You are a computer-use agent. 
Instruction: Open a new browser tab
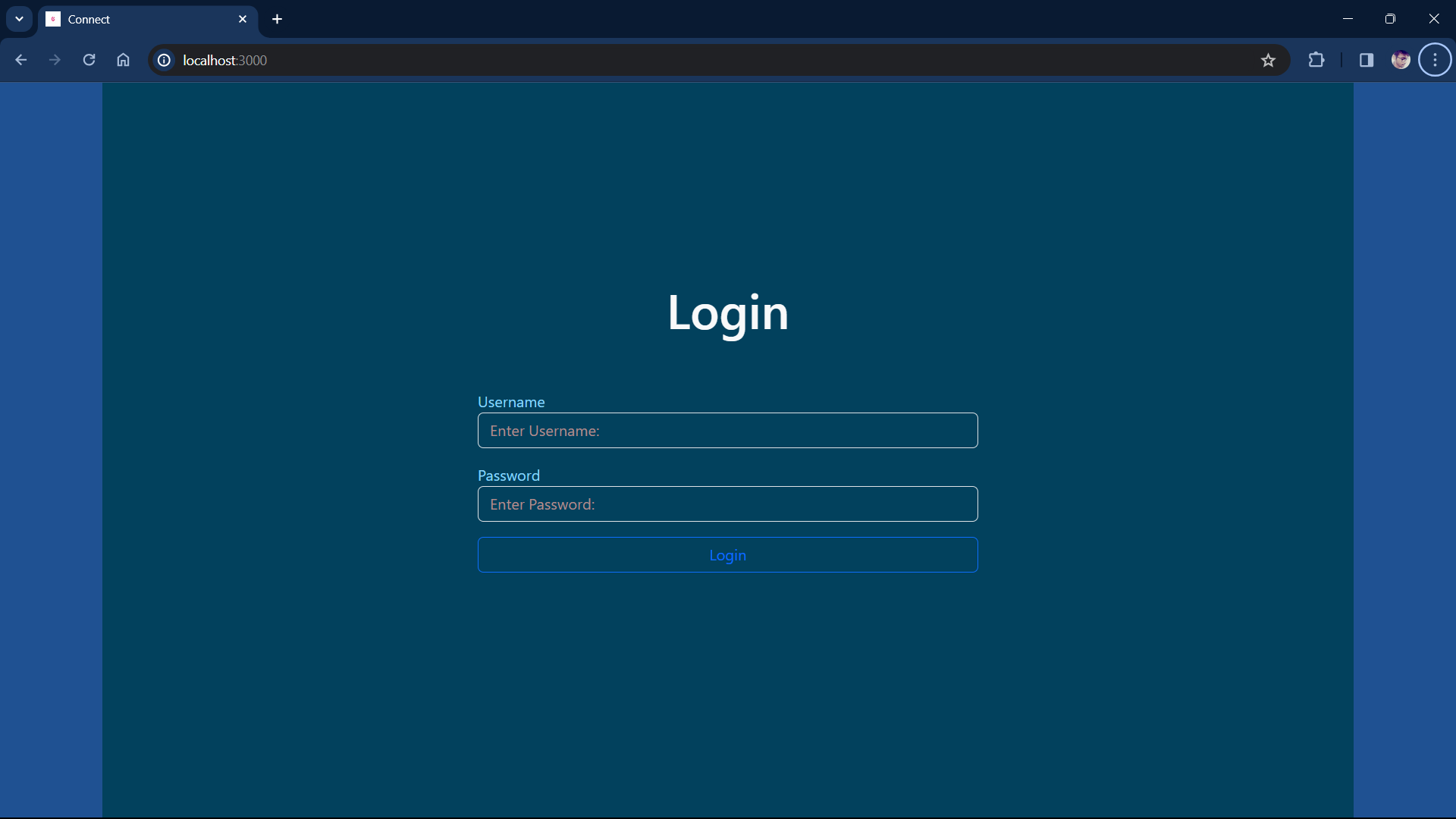(278, 19)
